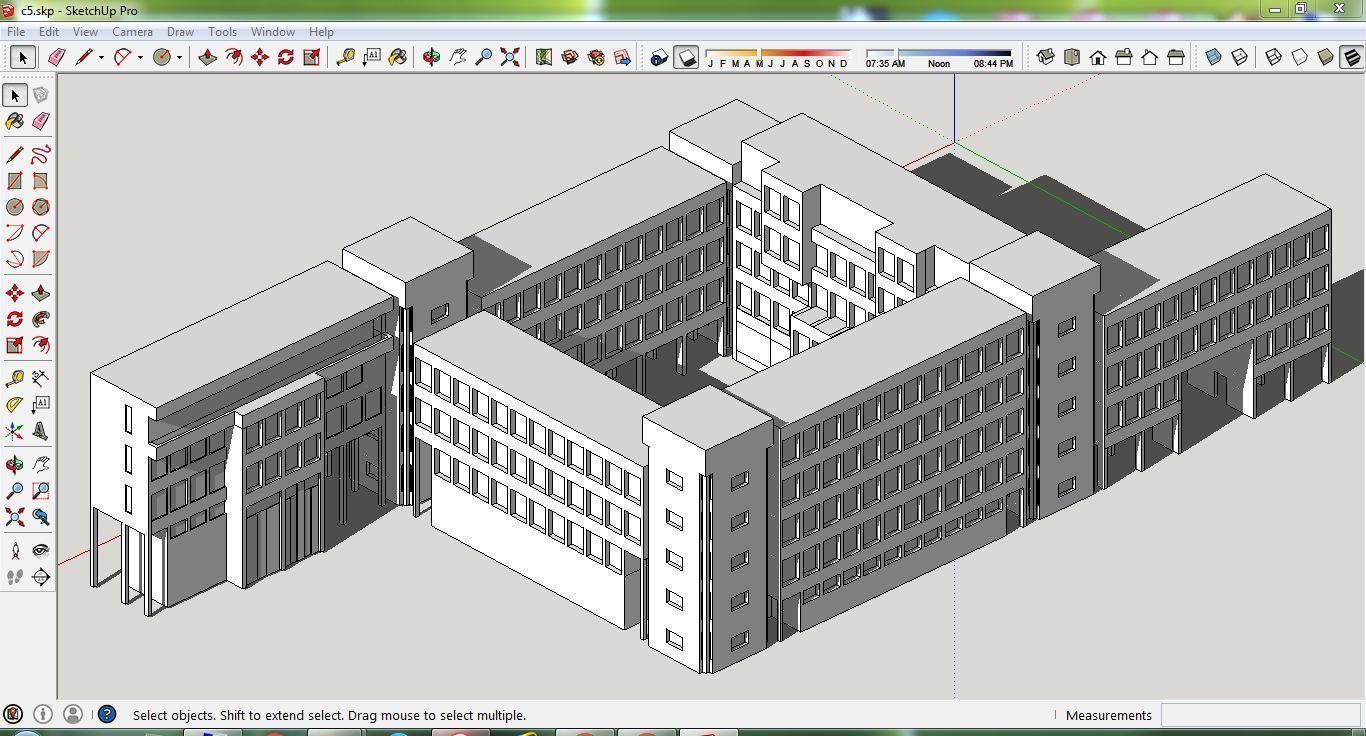Screen dimensions: 1366x736
Task: Open the File menu
Action: 17,32
